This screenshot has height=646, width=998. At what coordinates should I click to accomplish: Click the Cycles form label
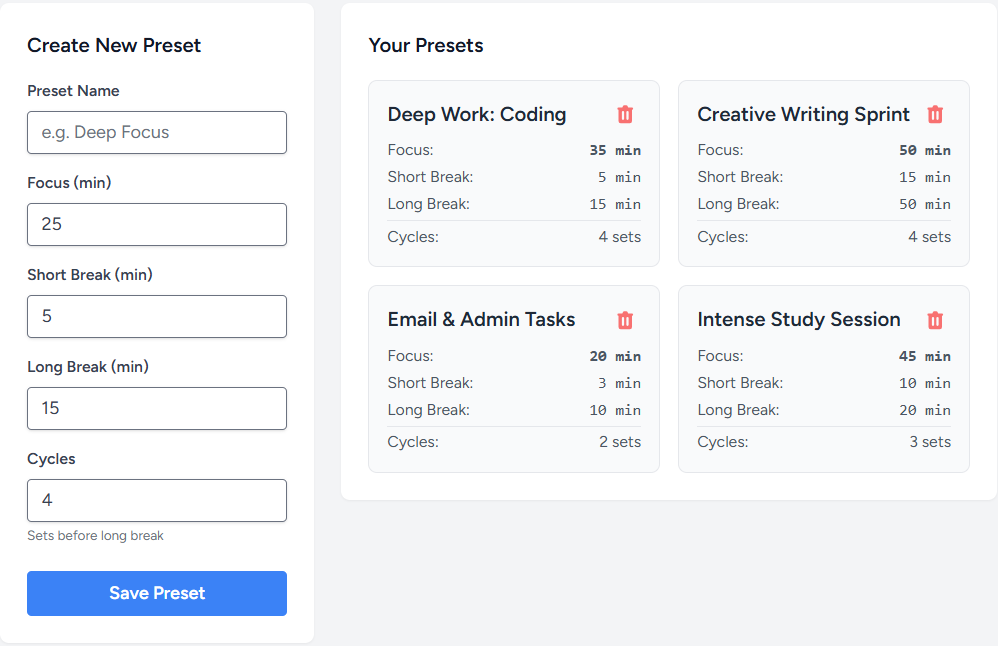(51, 459)
